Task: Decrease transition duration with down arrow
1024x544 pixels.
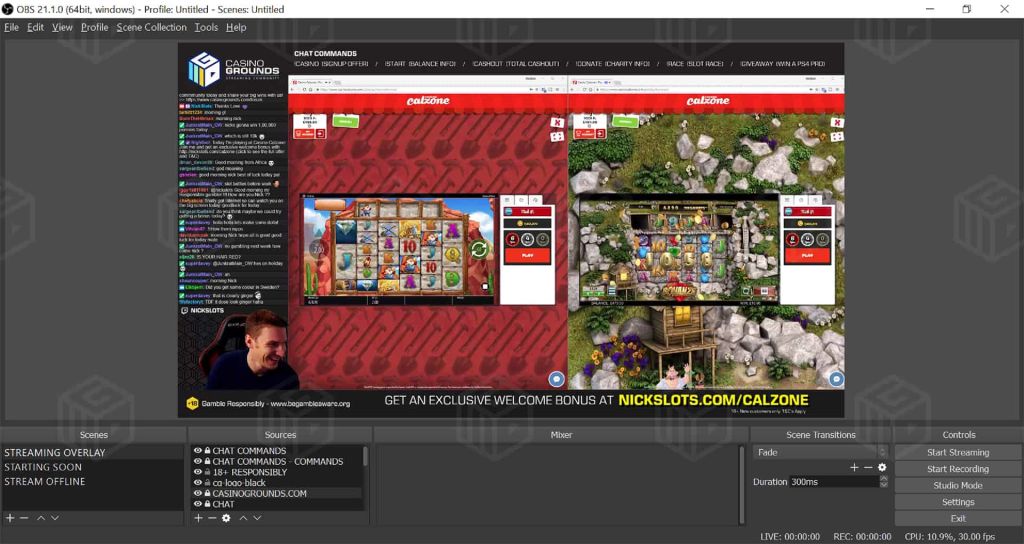Action: pyautogui.click(x=884, y=485)
